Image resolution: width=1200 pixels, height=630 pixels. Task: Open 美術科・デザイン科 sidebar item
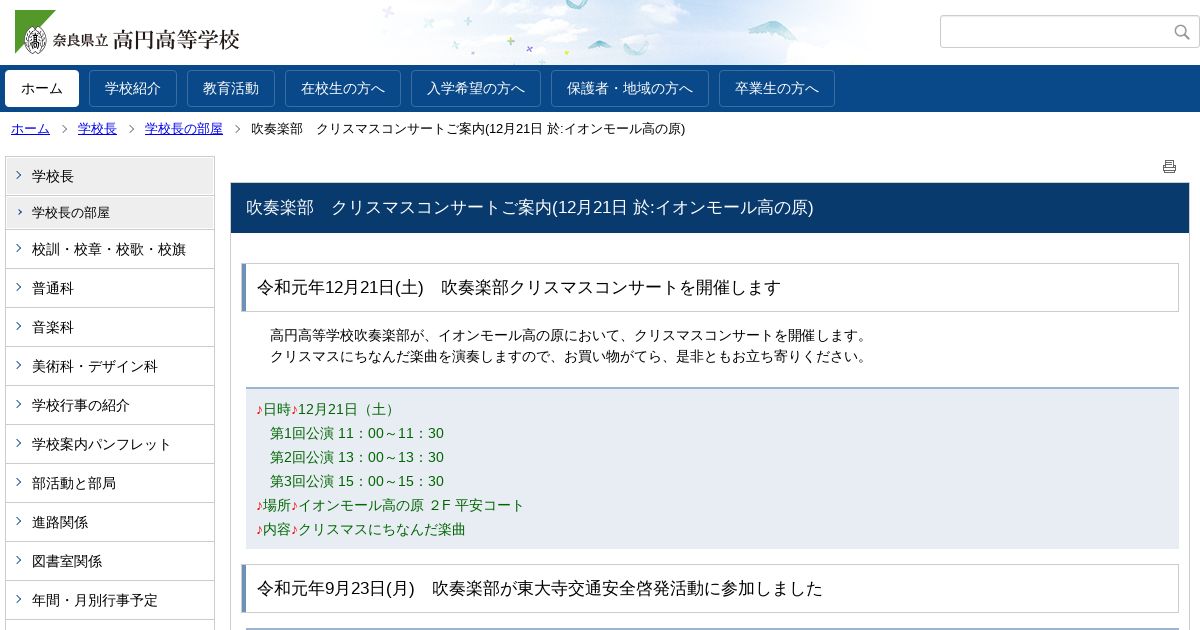[110, 366]
